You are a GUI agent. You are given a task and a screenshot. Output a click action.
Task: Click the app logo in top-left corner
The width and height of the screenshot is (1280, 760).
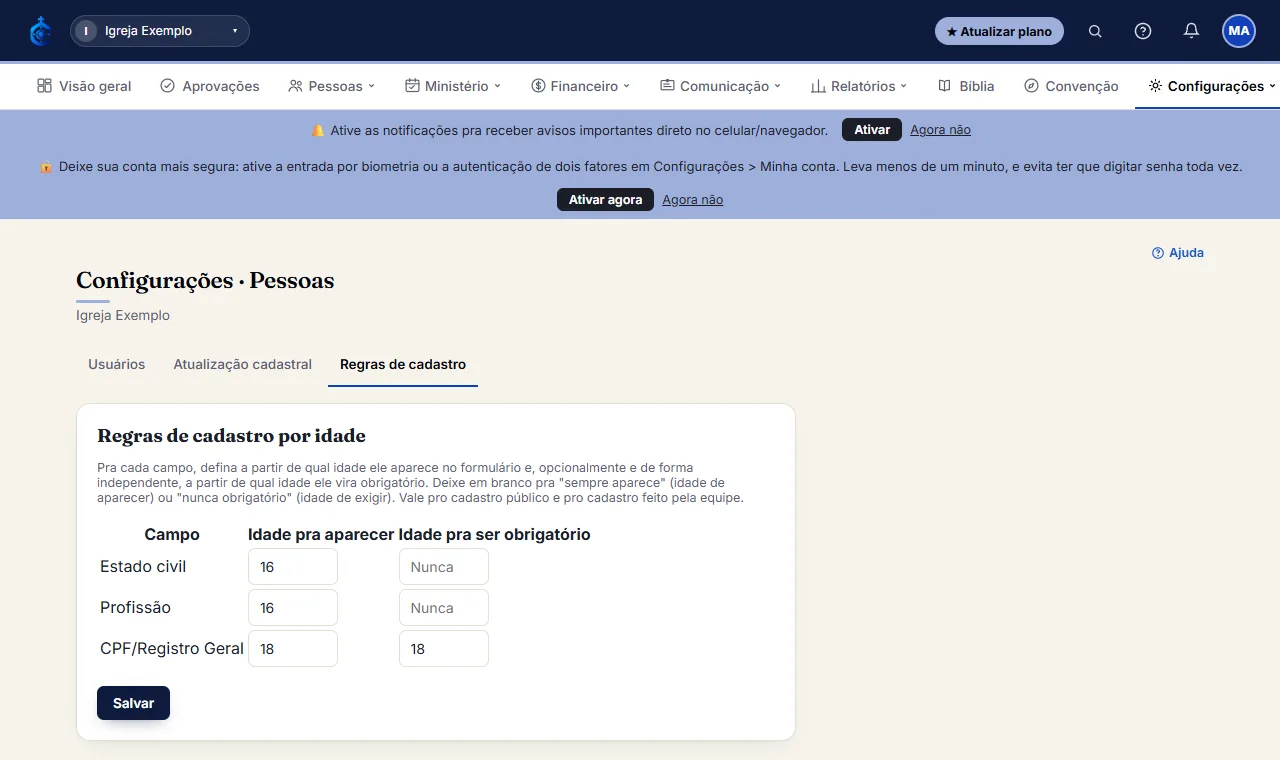[40, 31]
